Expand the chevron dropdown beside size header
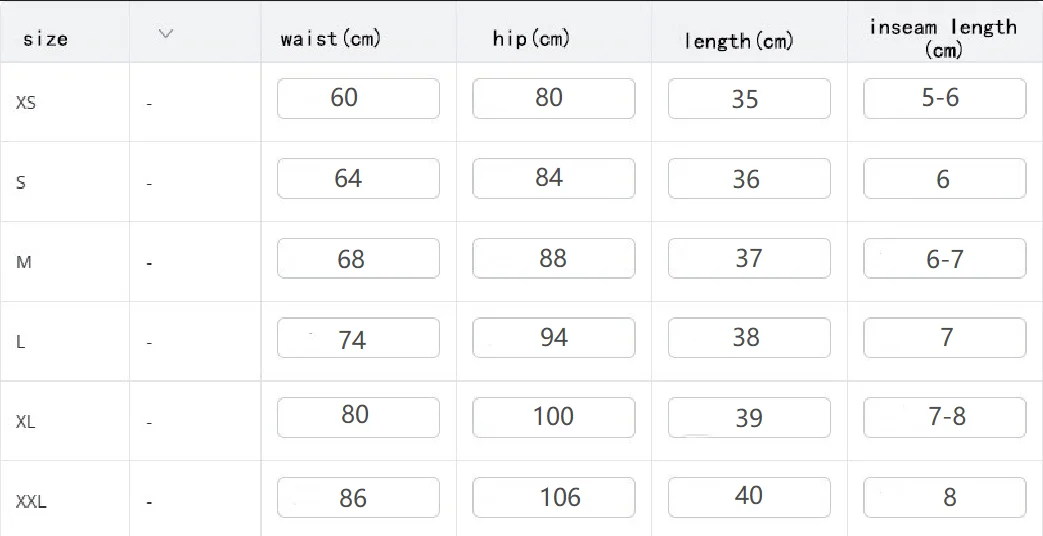Screen dimensions: 1043x536 coord(166,34)
